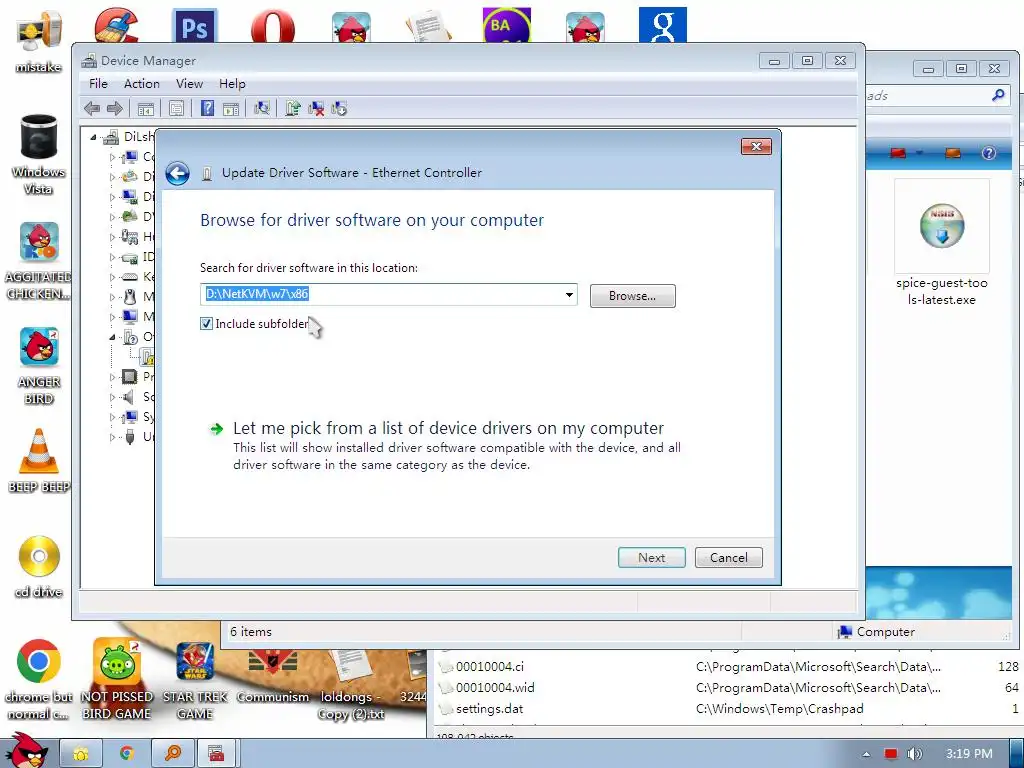Expand the tree node with processor chip icon
Screen dimensions: 1024x768
coord(112,377)
